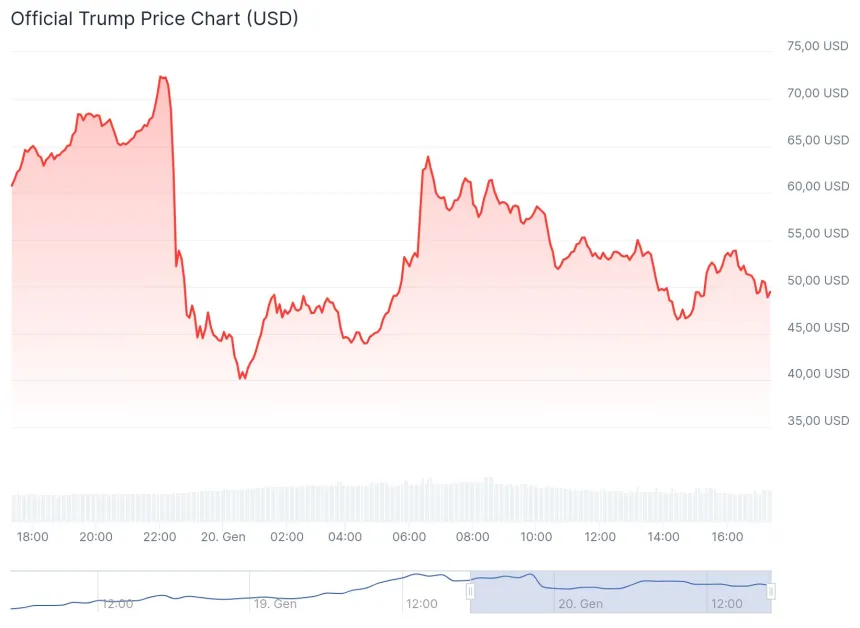The height and width of the screenshot is (628, 860).
Task: Click the volume bars below 08:00
Action: pyautogui.click(x=475, y=500)
